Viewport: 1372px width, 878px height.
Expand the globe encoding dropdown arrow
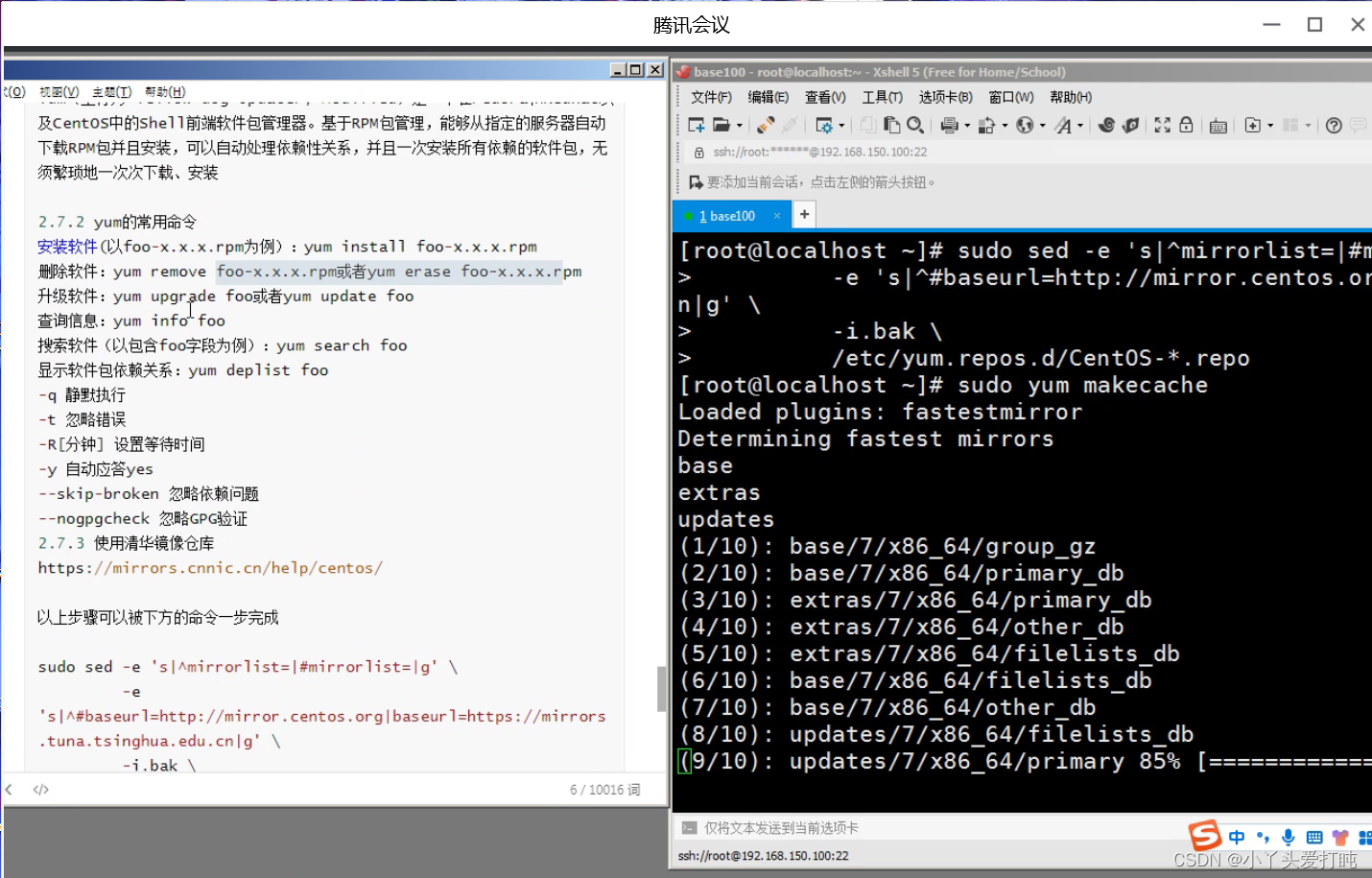click(1043, 126)
